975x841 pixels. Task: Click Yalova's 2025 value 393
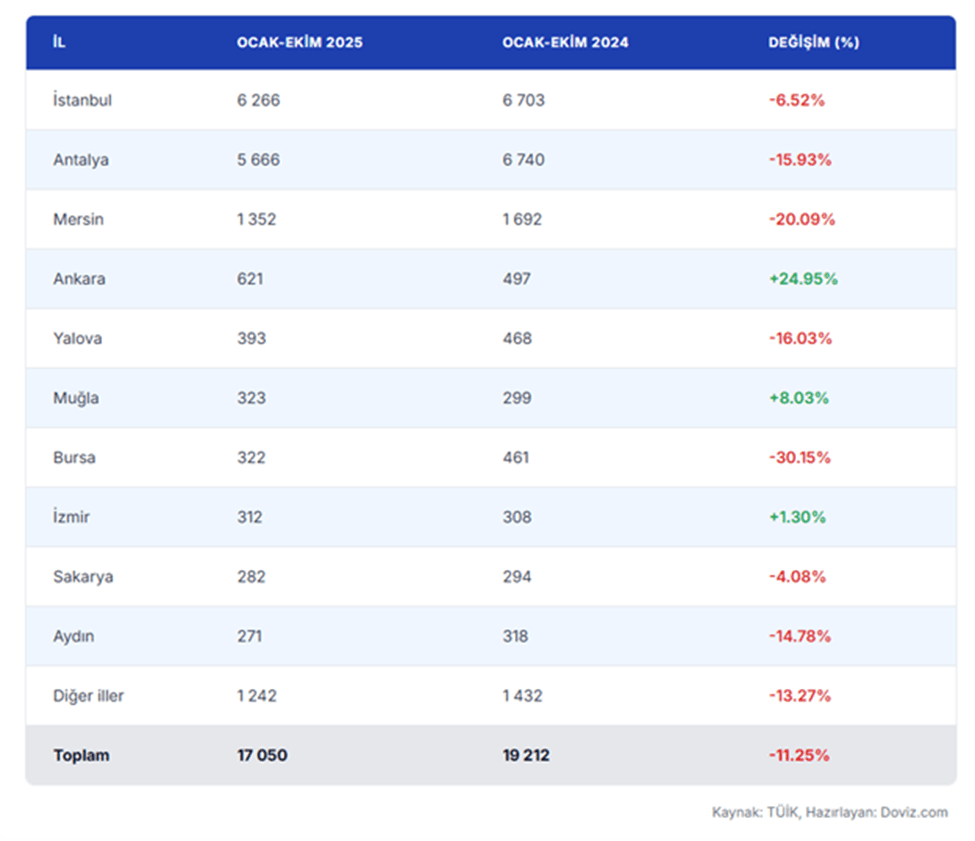(251, 338)
